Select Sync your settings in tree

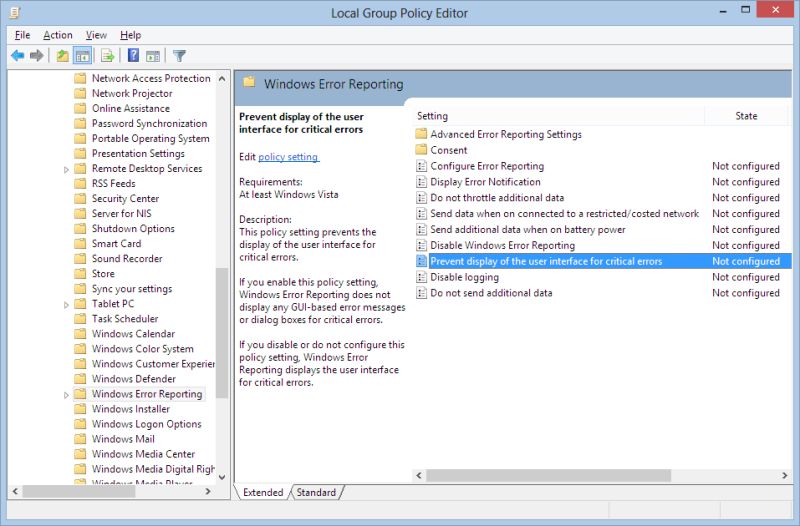132,289
